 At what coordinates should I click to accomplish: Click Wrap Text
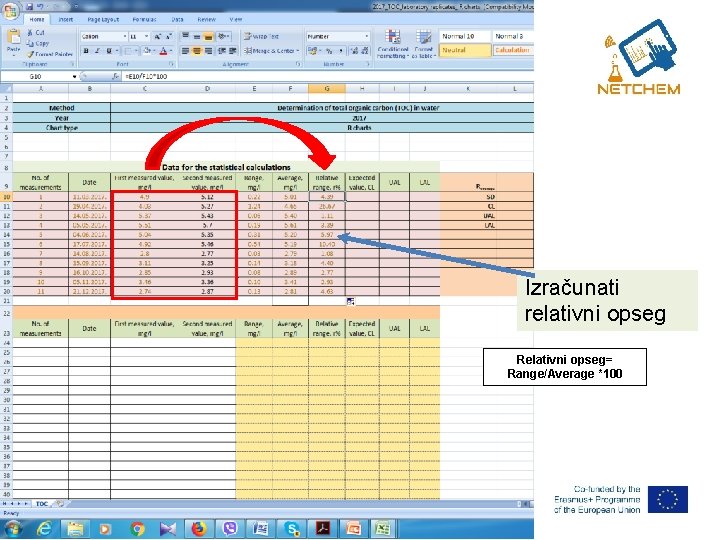click(261, 36)
